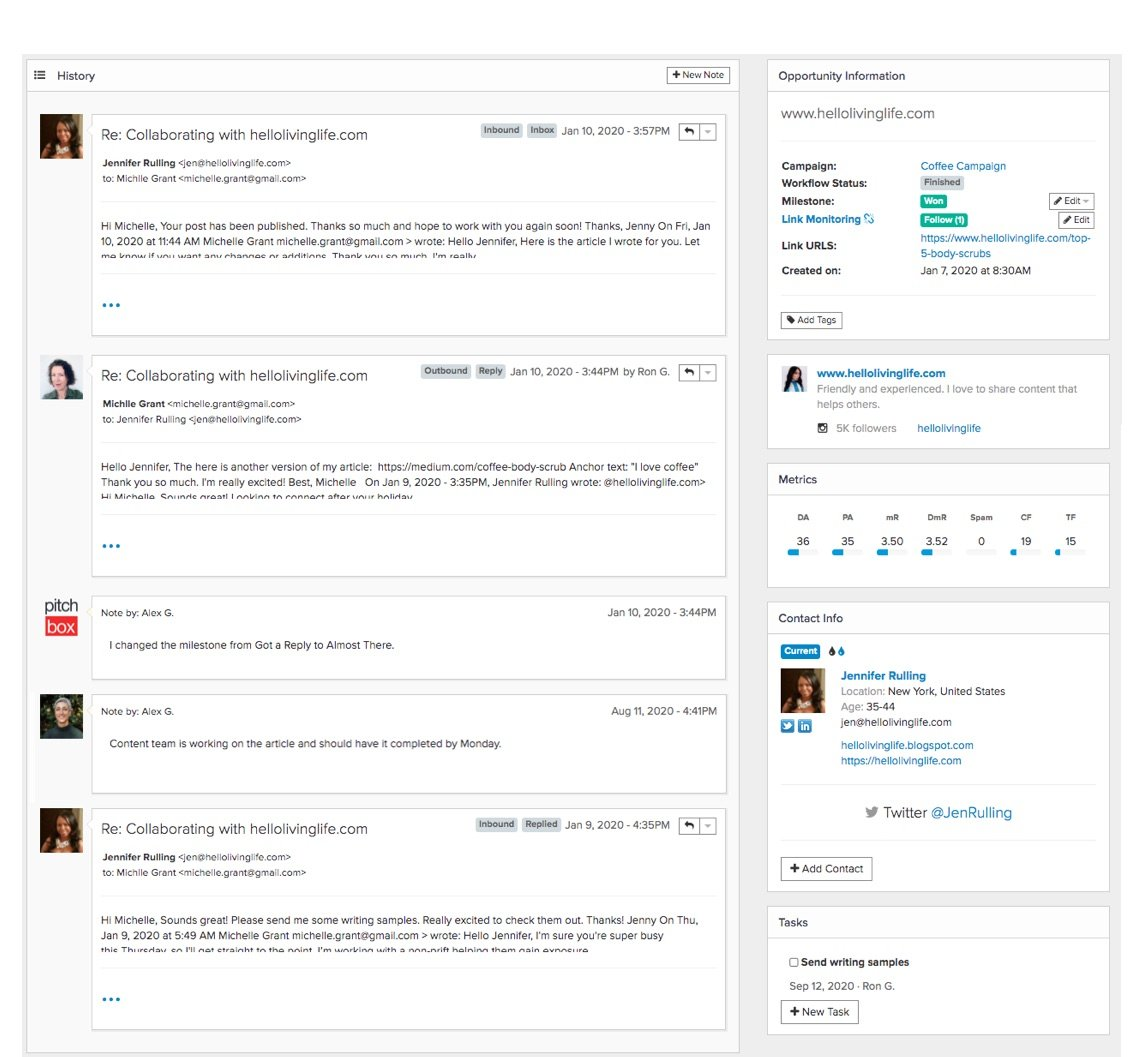This screenshot has width=1140, height=1057.
Task: Expand the outbound email body with ellipsis
Action: (111, 546)
